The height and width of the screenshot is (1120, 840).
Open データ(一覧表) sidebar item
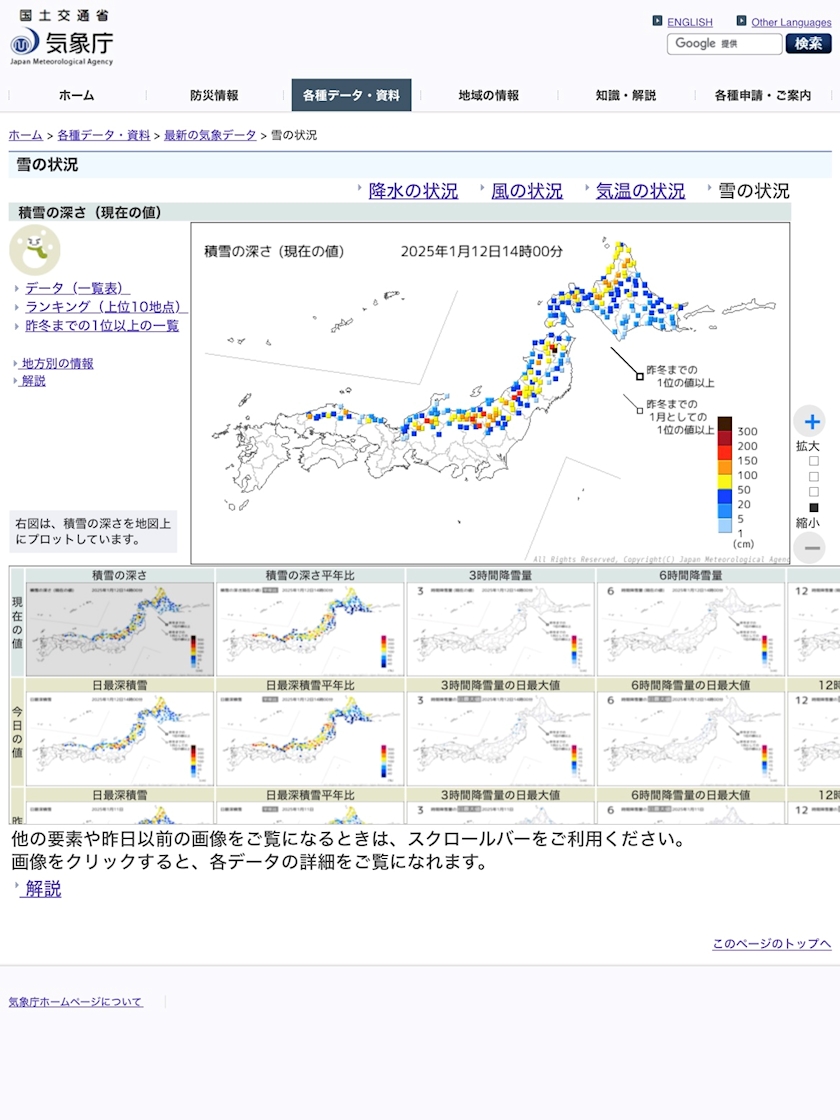pyautogui.click(x=77, y=288)
